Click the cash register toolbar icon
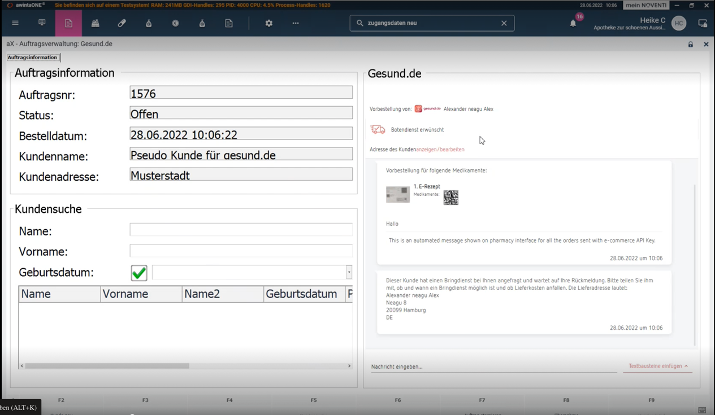Viewport: 716px width, 416px height. (95, 23)
